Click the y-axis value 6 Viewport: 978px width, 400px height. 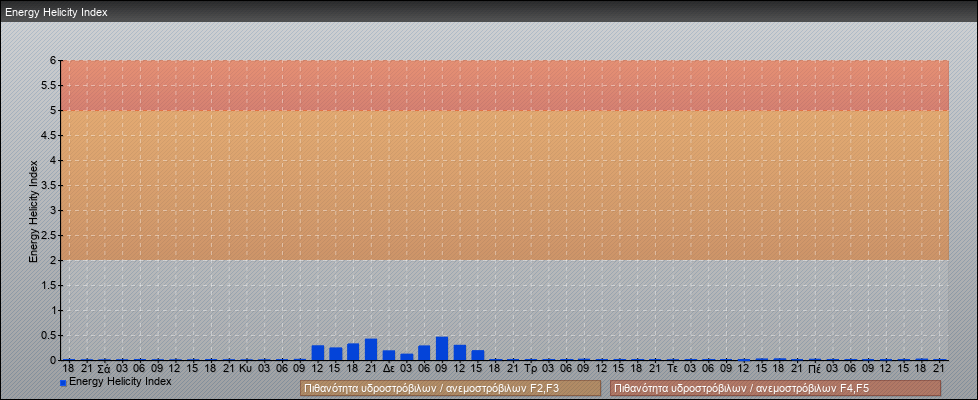[54, 61]
